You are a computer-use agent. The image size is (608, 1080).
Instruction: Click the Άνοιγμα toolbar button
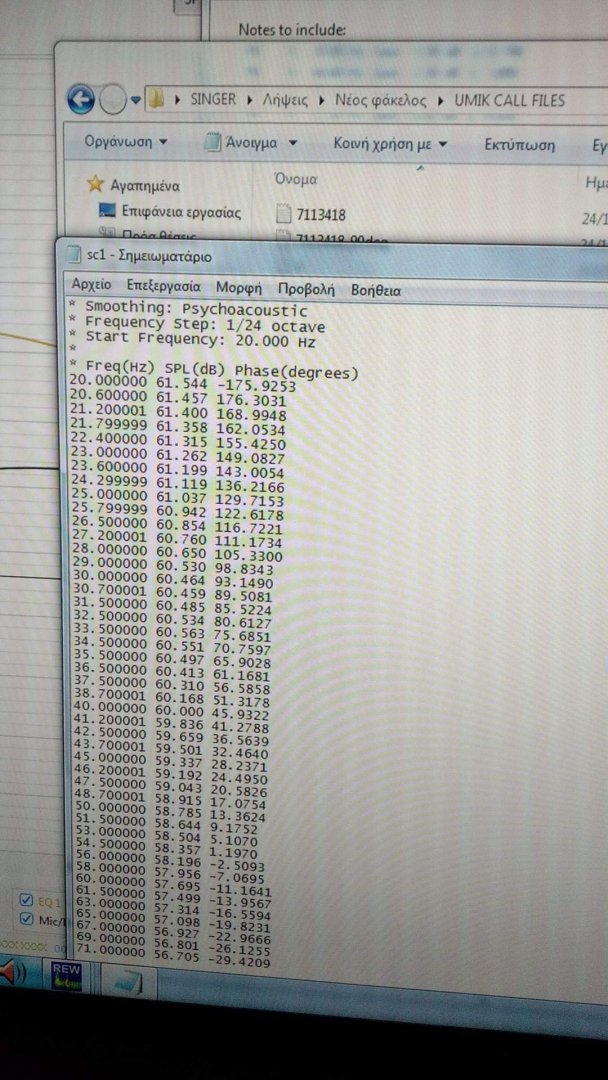tap(242, 143)
